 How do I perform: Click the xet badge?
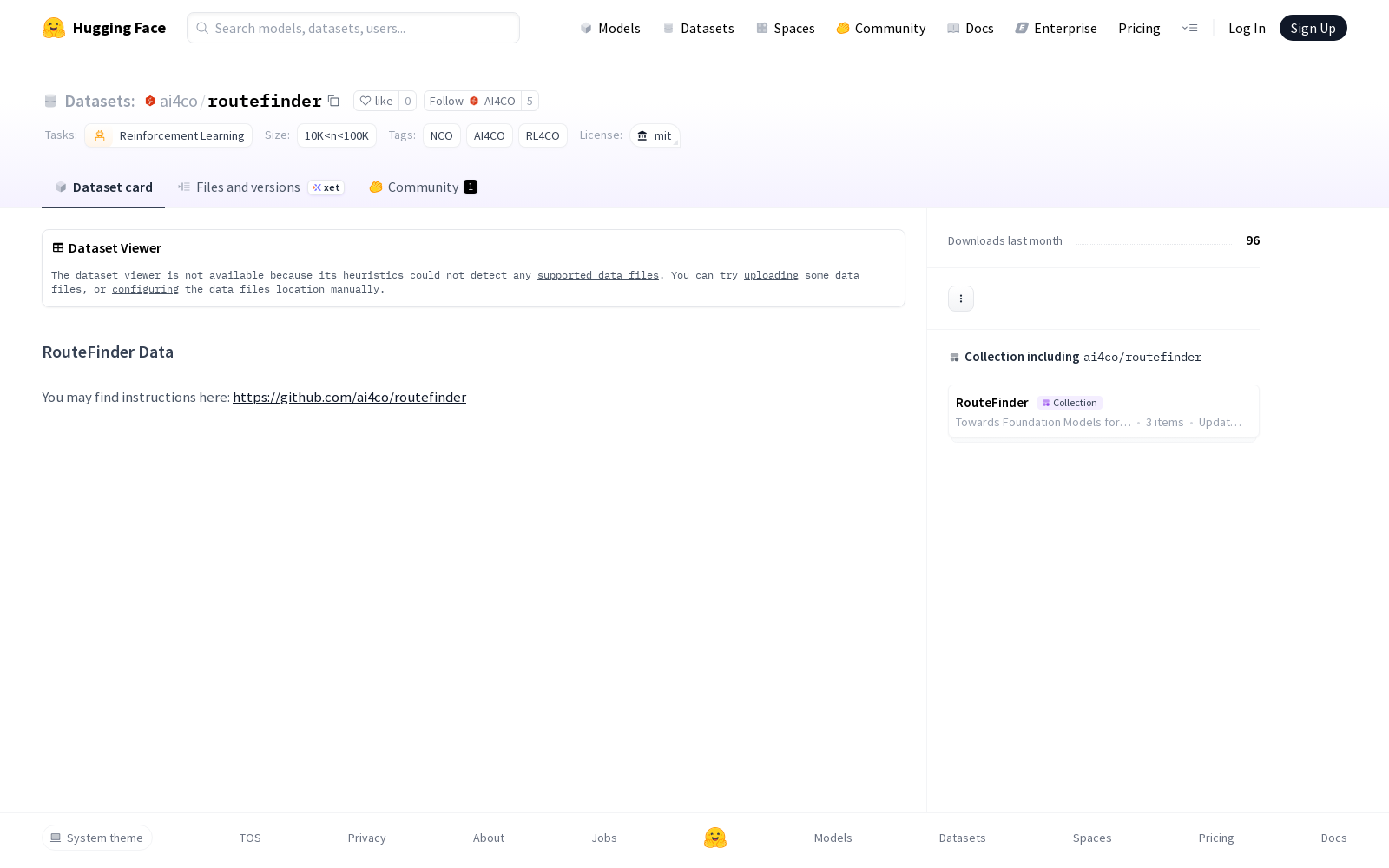pos(326,187)
